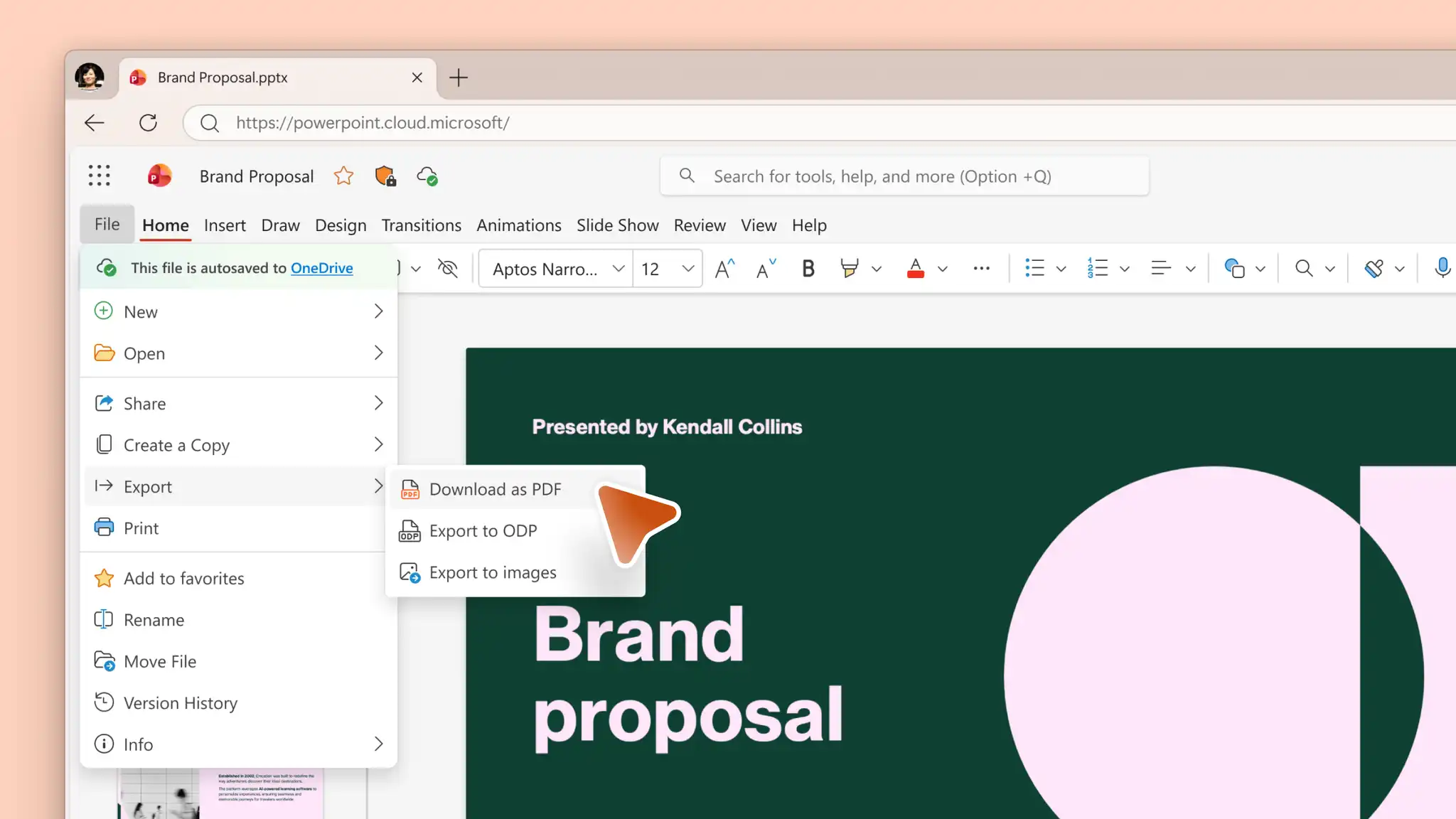Decrease font size
This screenshot has width=1456, height=819.
point(766,269)
